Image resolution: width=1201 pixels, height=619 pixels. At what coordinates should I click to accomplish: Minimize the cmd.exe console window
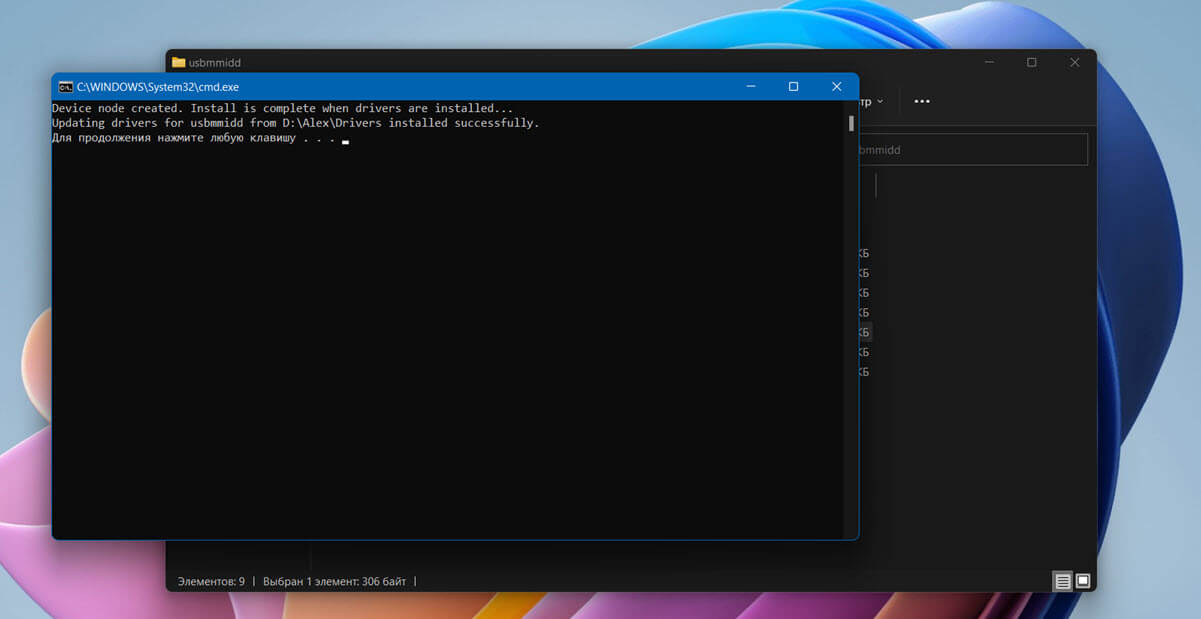coord(751,87)
